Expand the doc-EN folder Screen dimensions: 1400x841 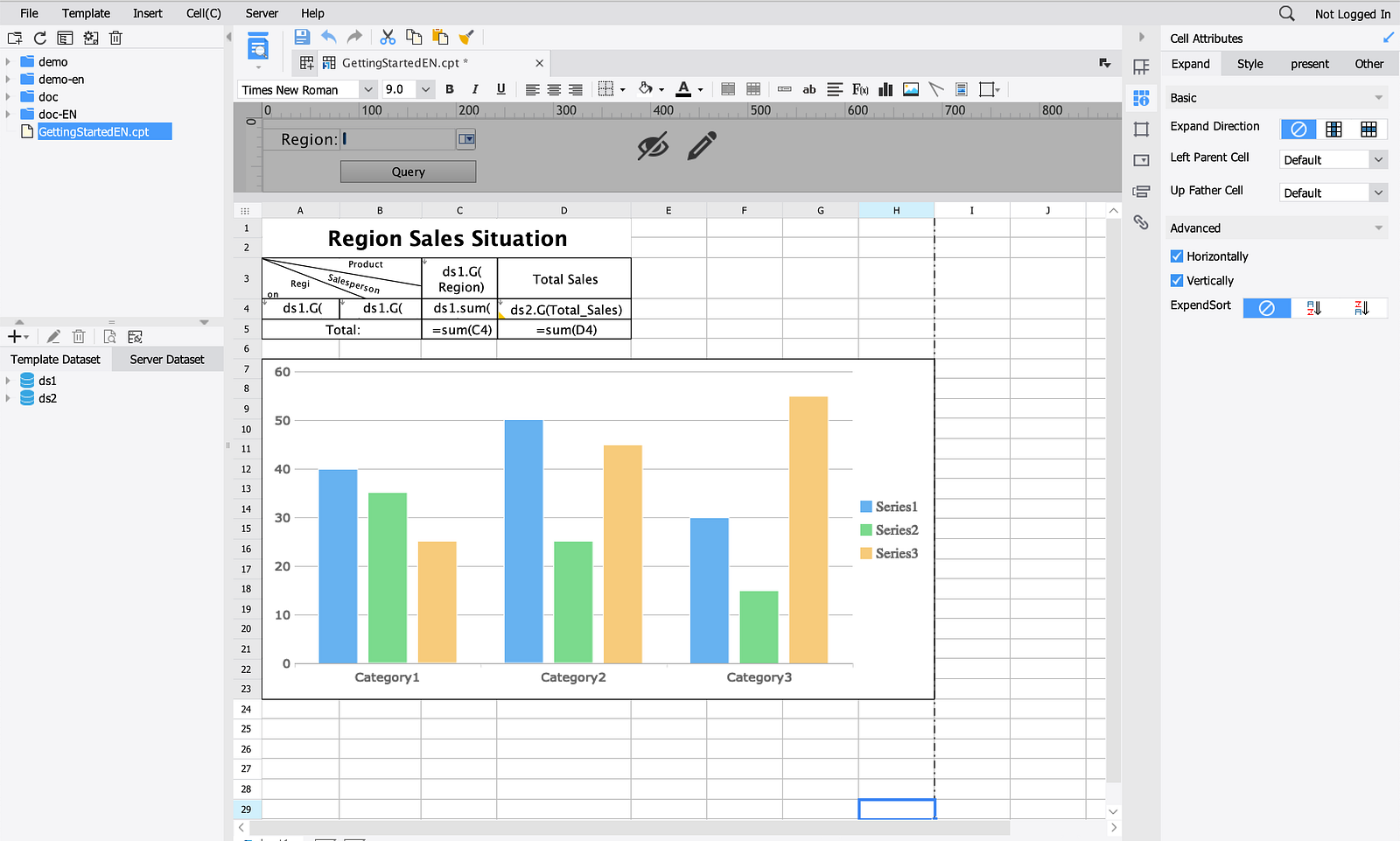tap(8, 115)
